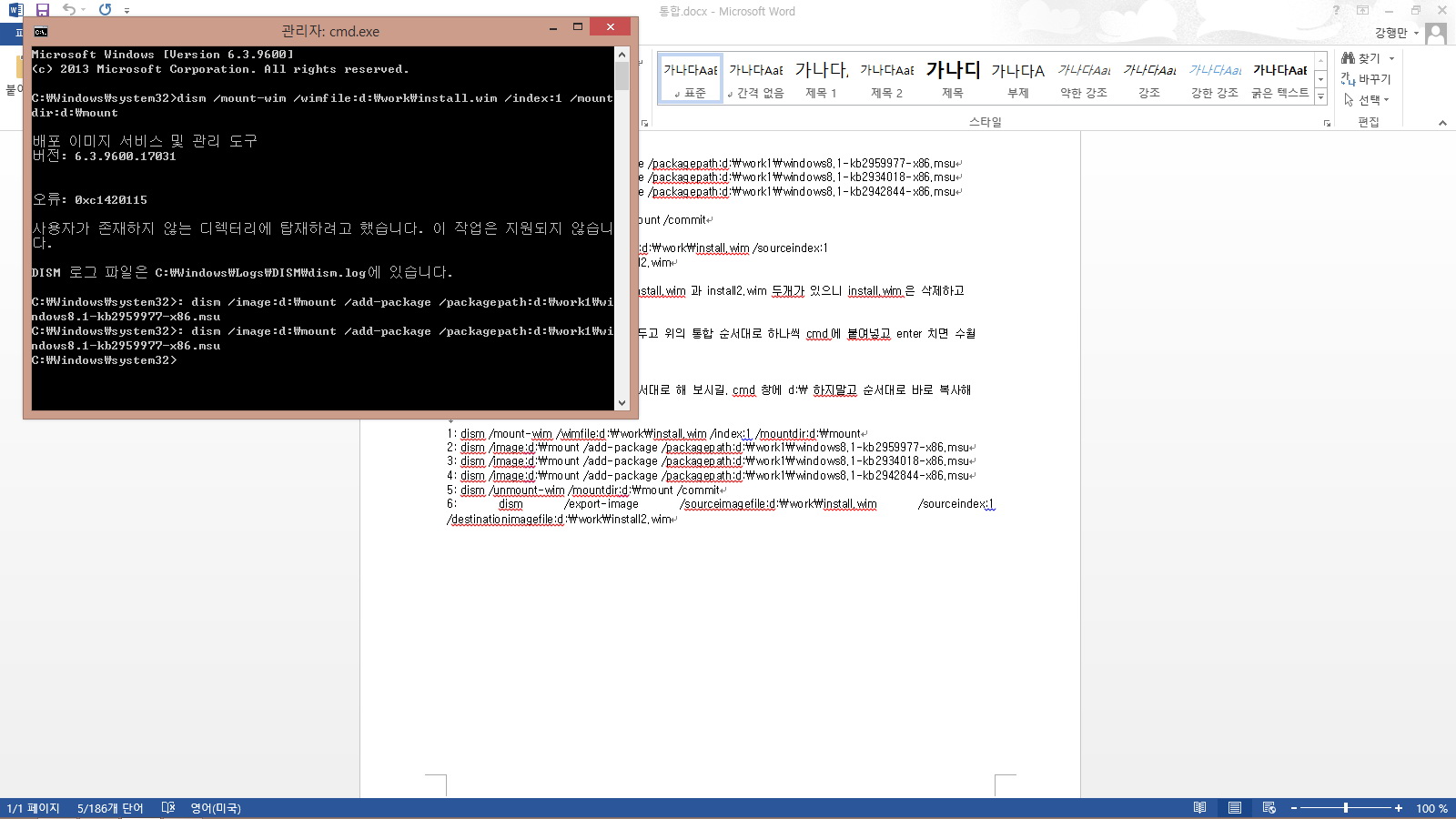Apply the 제목 (Title) style

pos(952,78)
